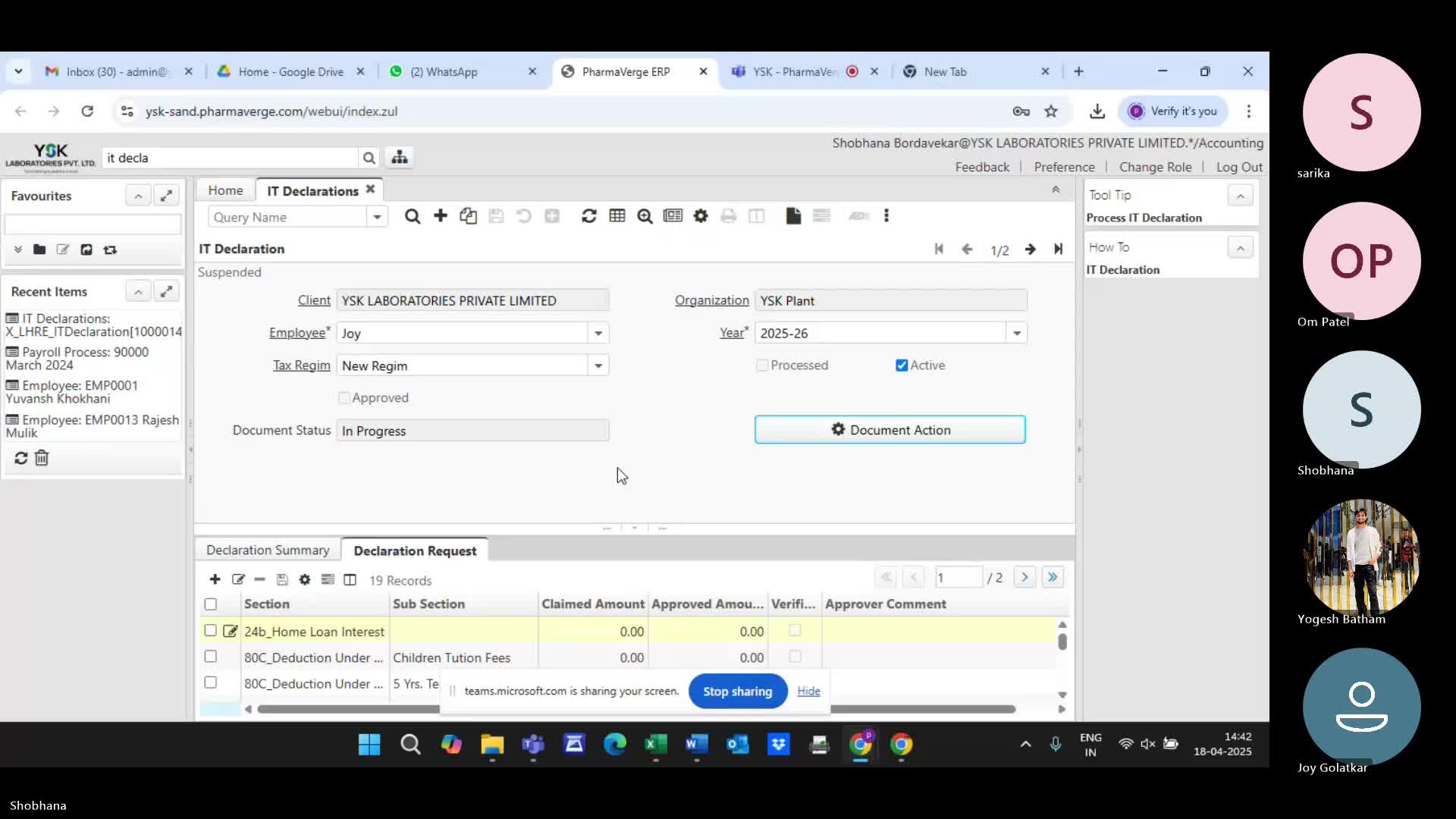Select all rows via the header checkbox
This screenshot has width=1456, height=819.
pos(211,604)
